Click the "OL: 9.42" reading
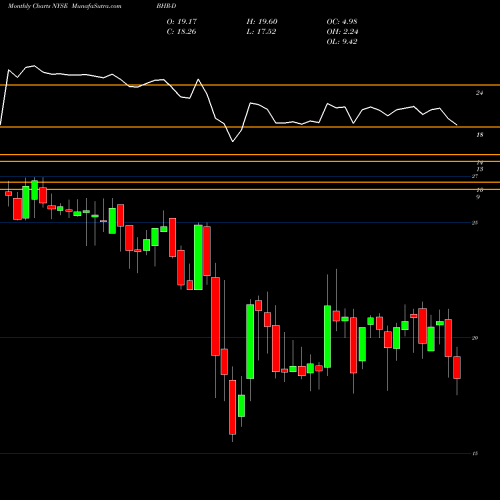This screenshot has width=500, height=500. pos(342,42)
